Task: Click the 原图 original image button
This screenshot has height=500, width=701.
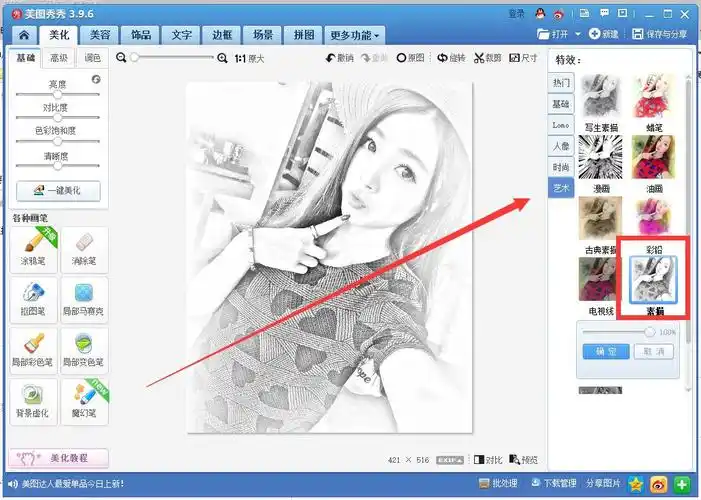Action: (x=410, y=58)
